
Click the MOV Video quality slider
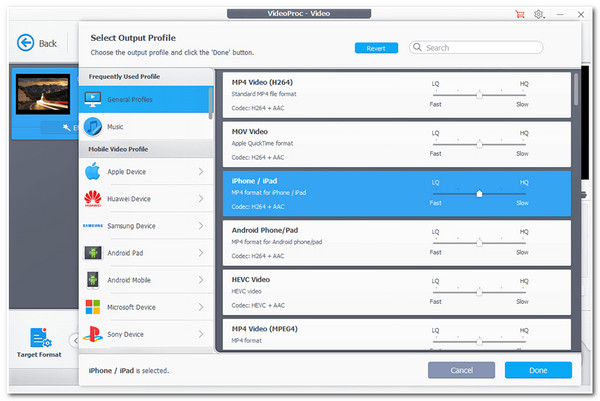click(x=479, y=144)
